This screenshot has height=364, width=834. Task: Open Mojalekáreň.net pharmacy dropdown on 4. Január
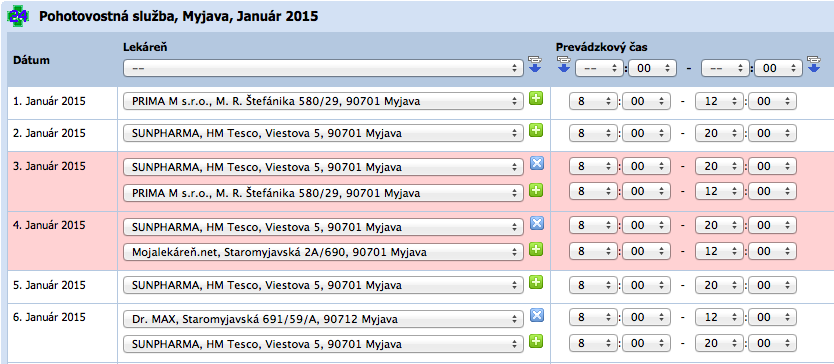click(x=323, y=252)
